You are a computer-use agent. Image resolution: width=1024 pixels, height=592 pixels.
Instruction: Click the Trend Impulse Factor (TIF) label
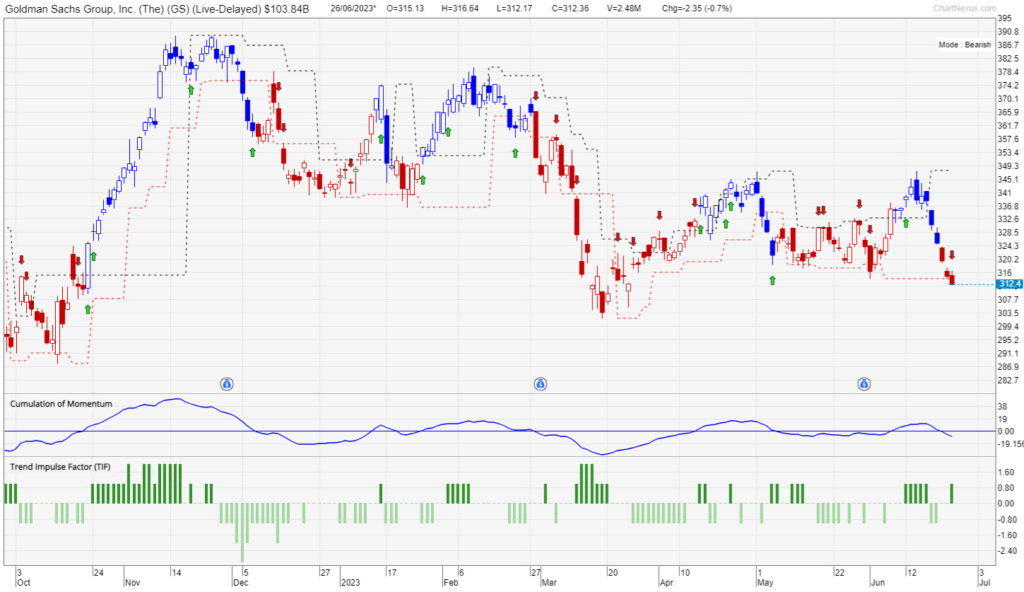[60, 467]
